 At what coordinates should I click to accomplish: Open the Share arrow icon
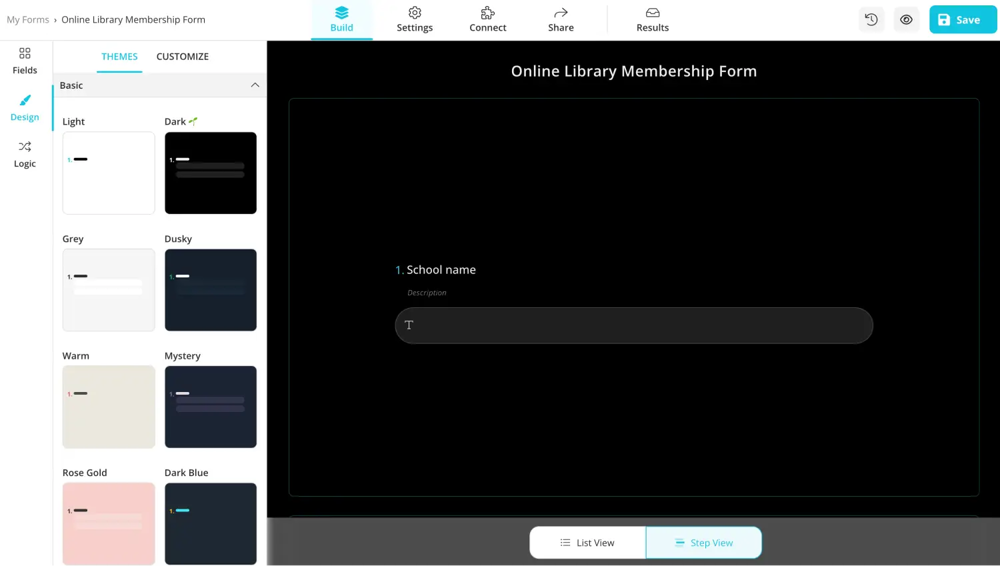(561, 13)
